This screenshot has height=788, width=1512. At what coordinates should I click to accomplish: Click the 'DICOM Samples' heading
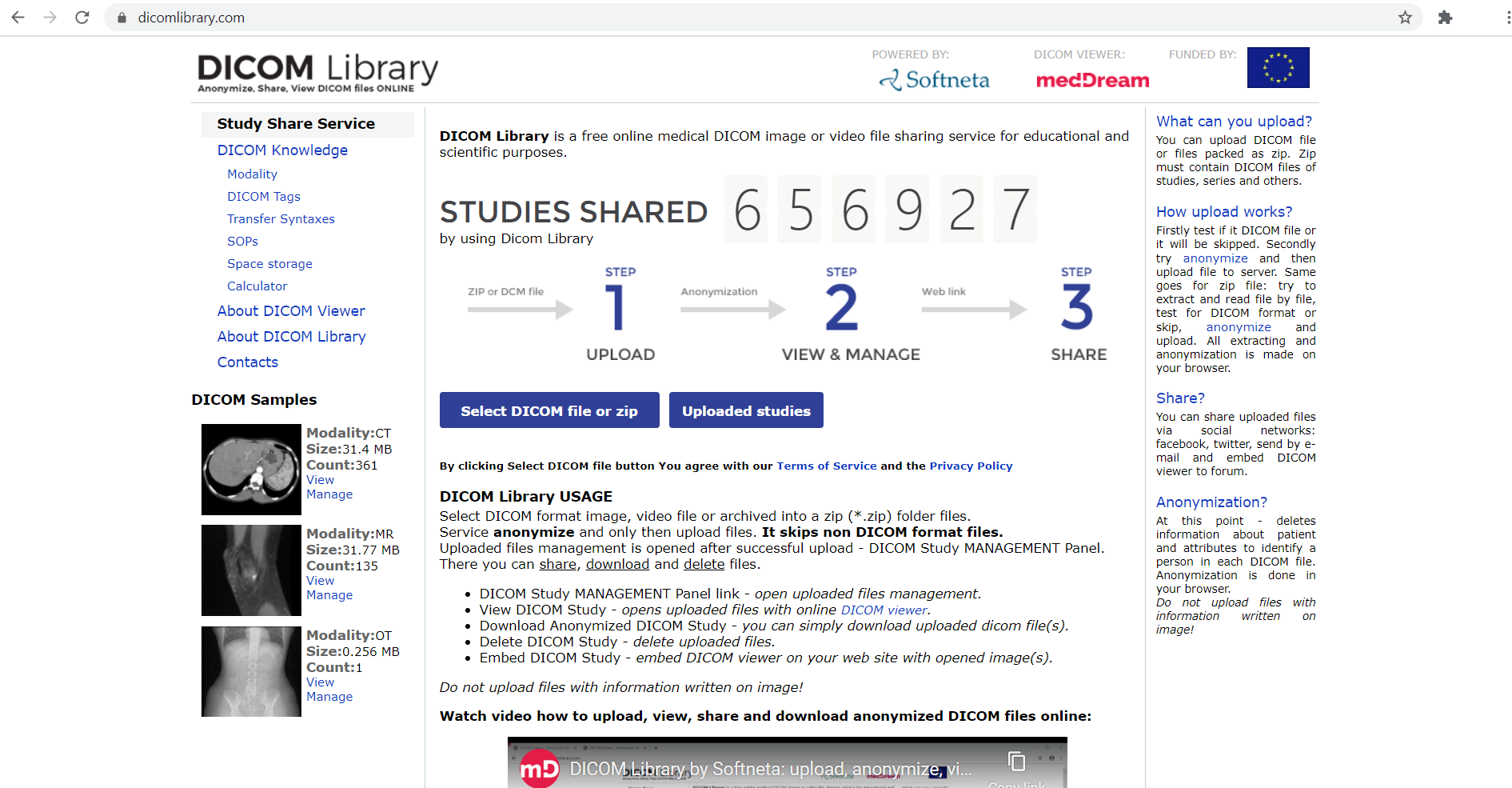click(254, 400)
